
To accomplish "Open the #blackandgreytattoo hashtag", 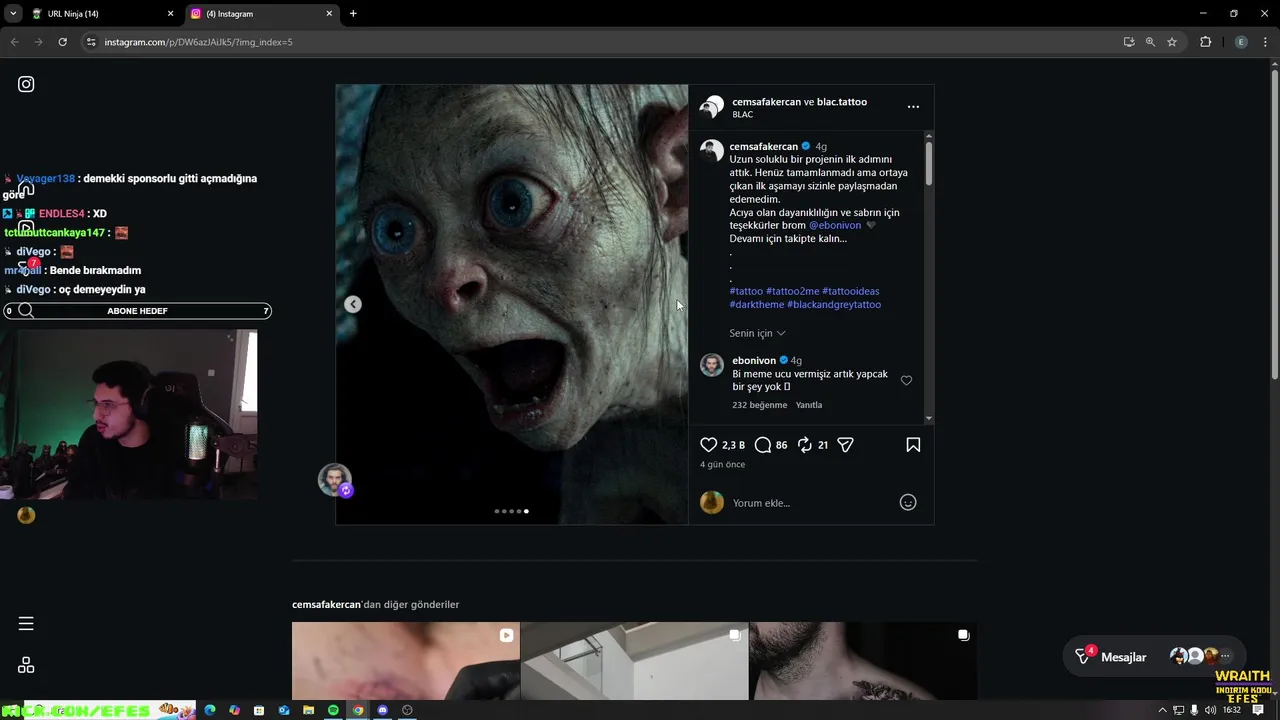I will [834, 304].
